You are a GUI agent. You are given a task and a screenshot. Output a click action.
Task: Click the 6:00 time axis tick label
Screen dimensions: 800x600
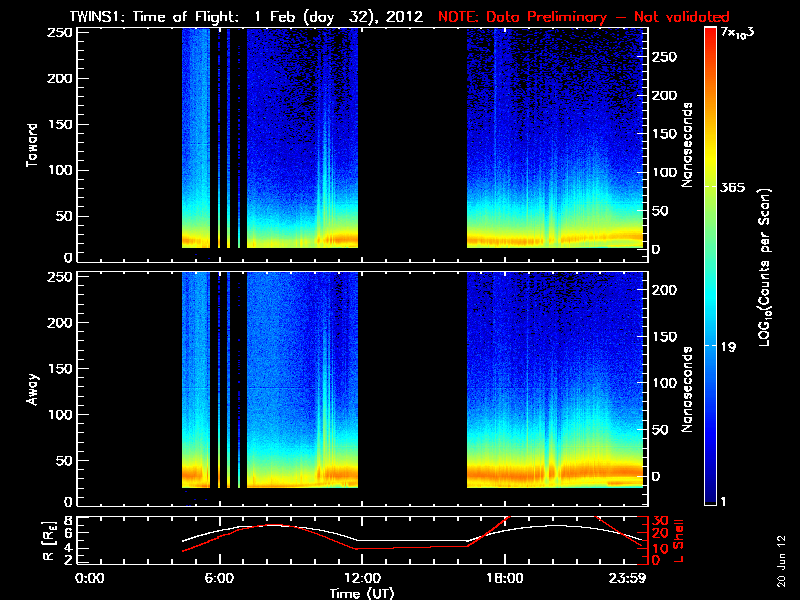[219, 578]
